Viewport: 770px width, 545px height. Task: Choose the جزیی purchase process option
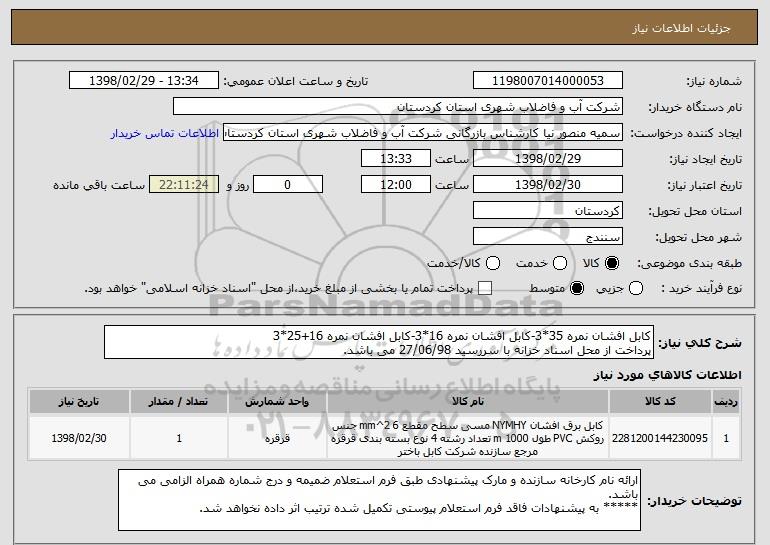(635, 288)
